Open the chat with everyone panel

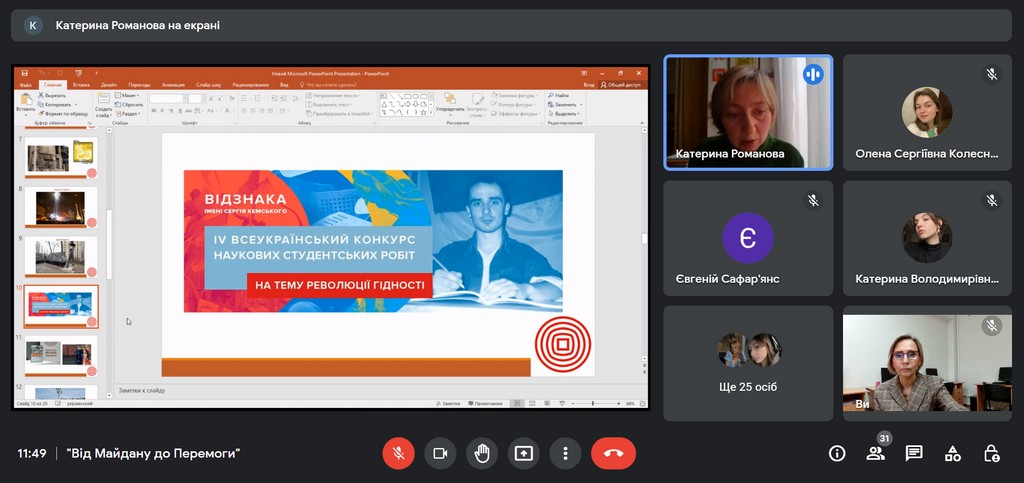[914, 453]
